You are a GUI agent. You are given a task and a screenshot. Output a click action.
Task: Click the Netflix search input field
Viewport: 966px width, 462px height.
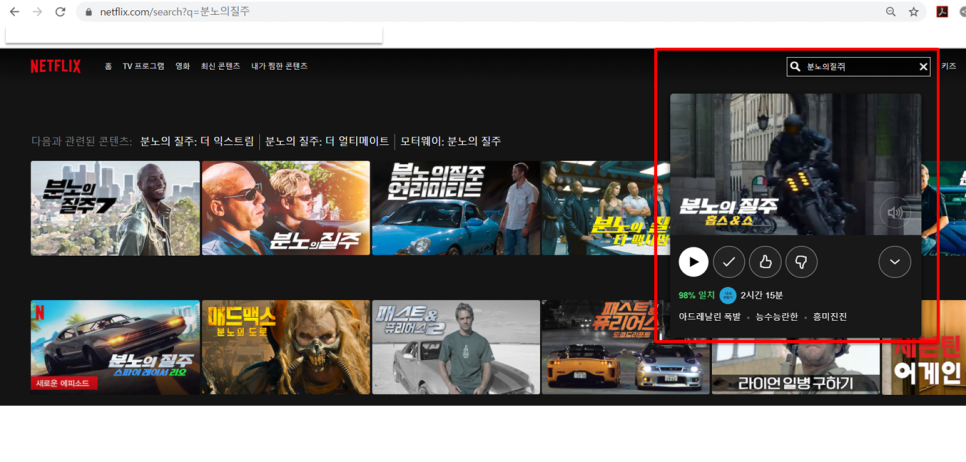pyautogui.click(x=860, y=67)
